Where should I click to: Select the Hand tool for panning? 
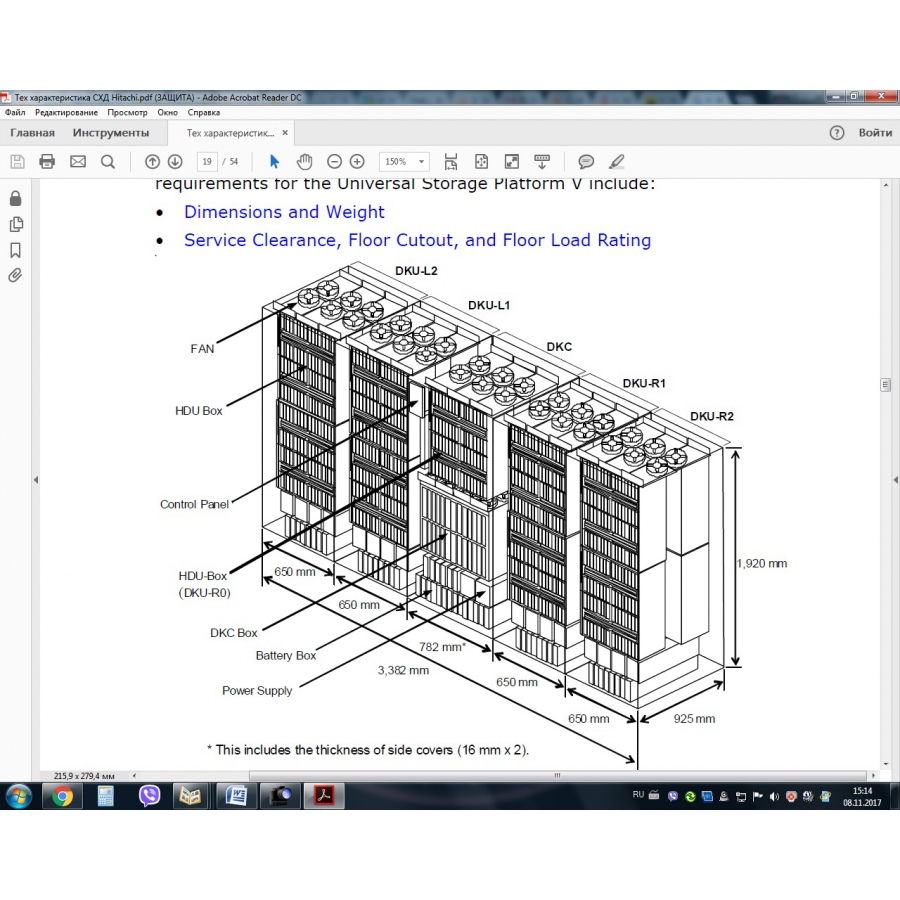click(x=304, y=161)
